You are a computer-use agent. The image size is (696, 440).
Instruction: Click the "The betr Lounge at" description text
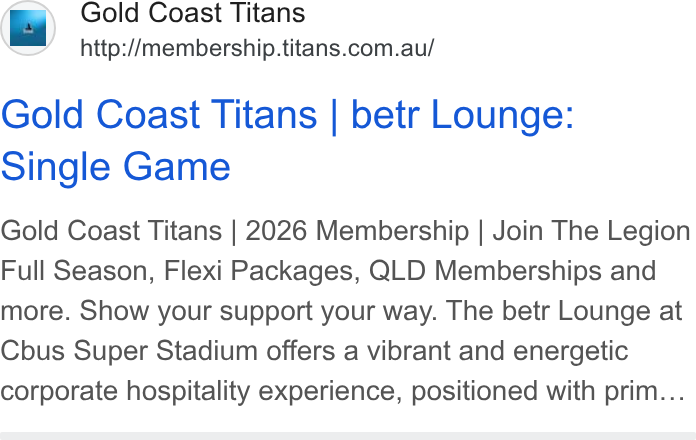tap(564, 310)
